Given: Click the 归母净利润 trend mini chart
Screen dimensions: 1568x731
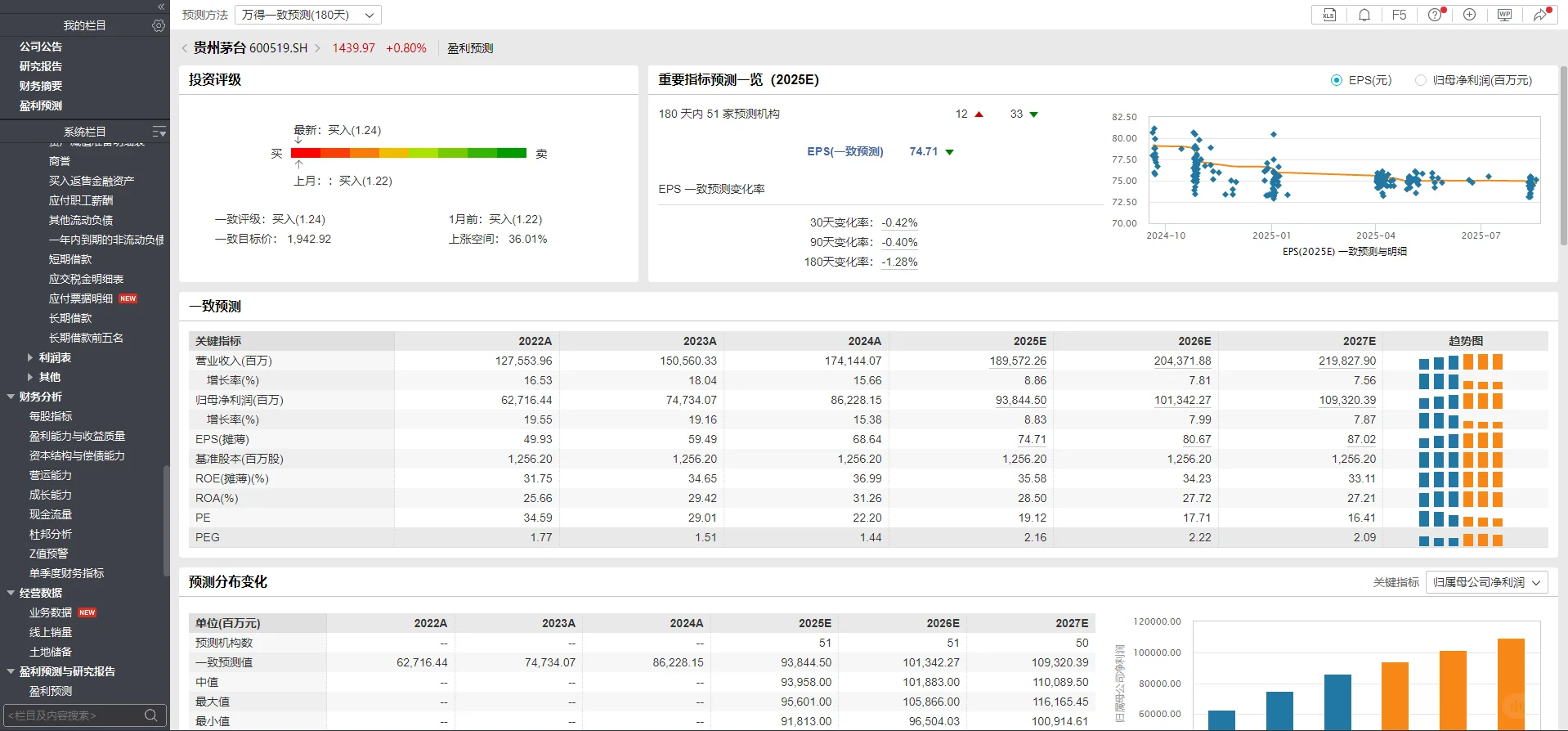Looking at the screenshot, I should pyautogui.click(x=1461, y=401).
